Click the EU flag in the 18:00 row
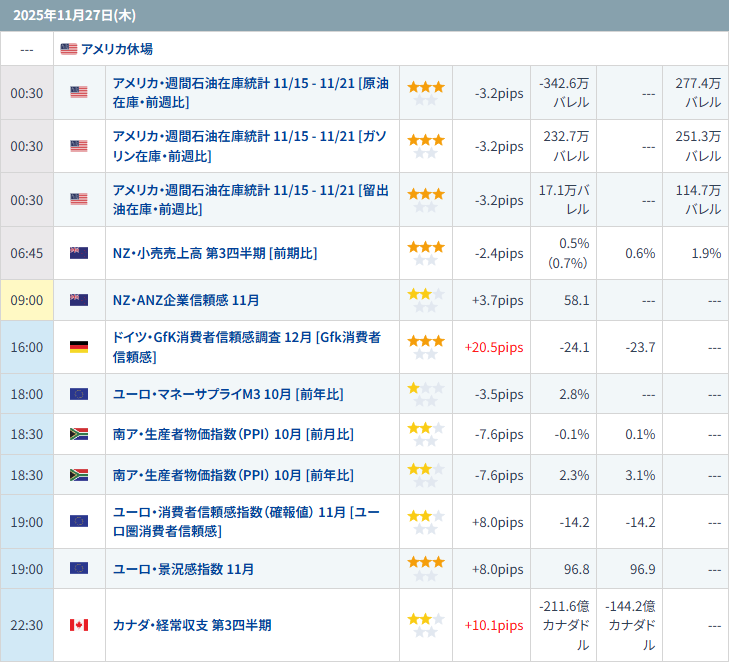Screen dimensions: 735x663 coord(79,394)
